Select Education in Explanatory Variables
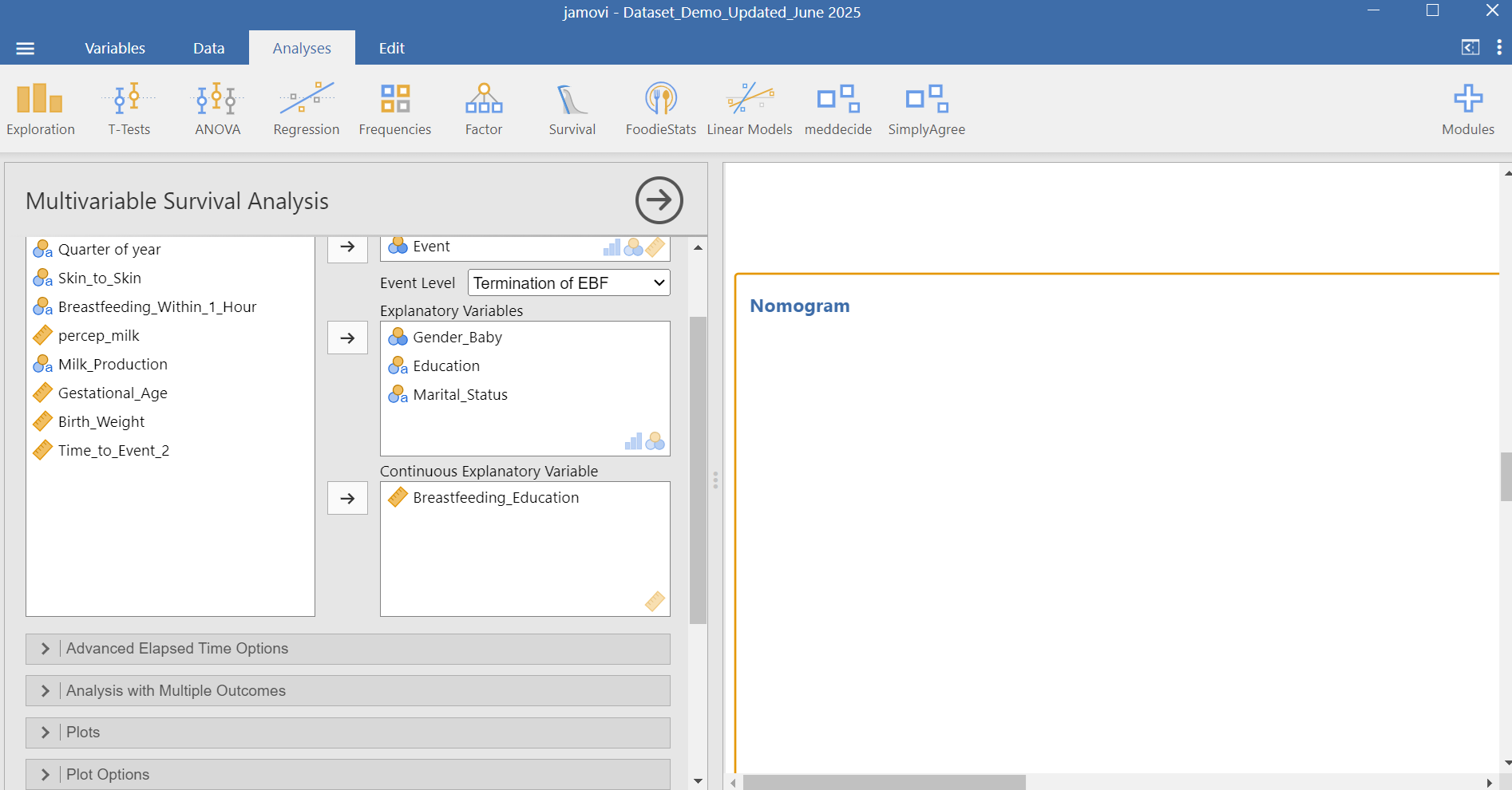This screenshot has width=1512, height=790. click(x=525, y=366)
